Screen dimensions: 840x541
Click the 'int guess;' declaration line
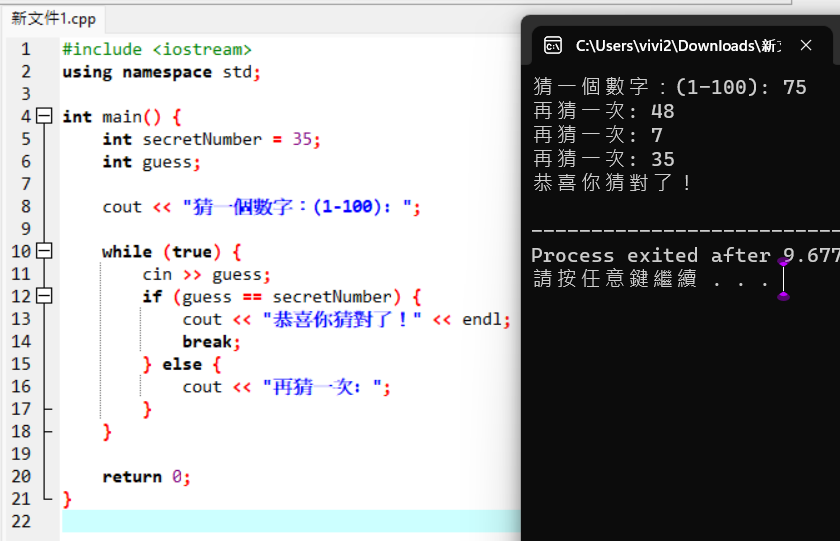[x=152, y=162]
